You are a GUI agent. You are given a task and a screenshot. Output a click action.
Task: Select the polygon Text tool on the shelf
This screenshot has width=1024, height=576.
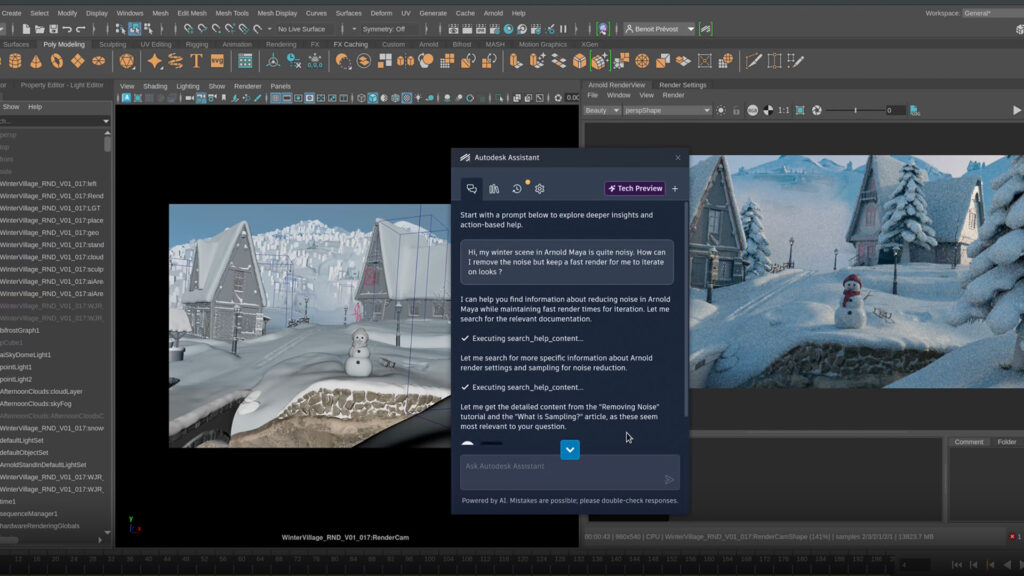tap(195, 62)
